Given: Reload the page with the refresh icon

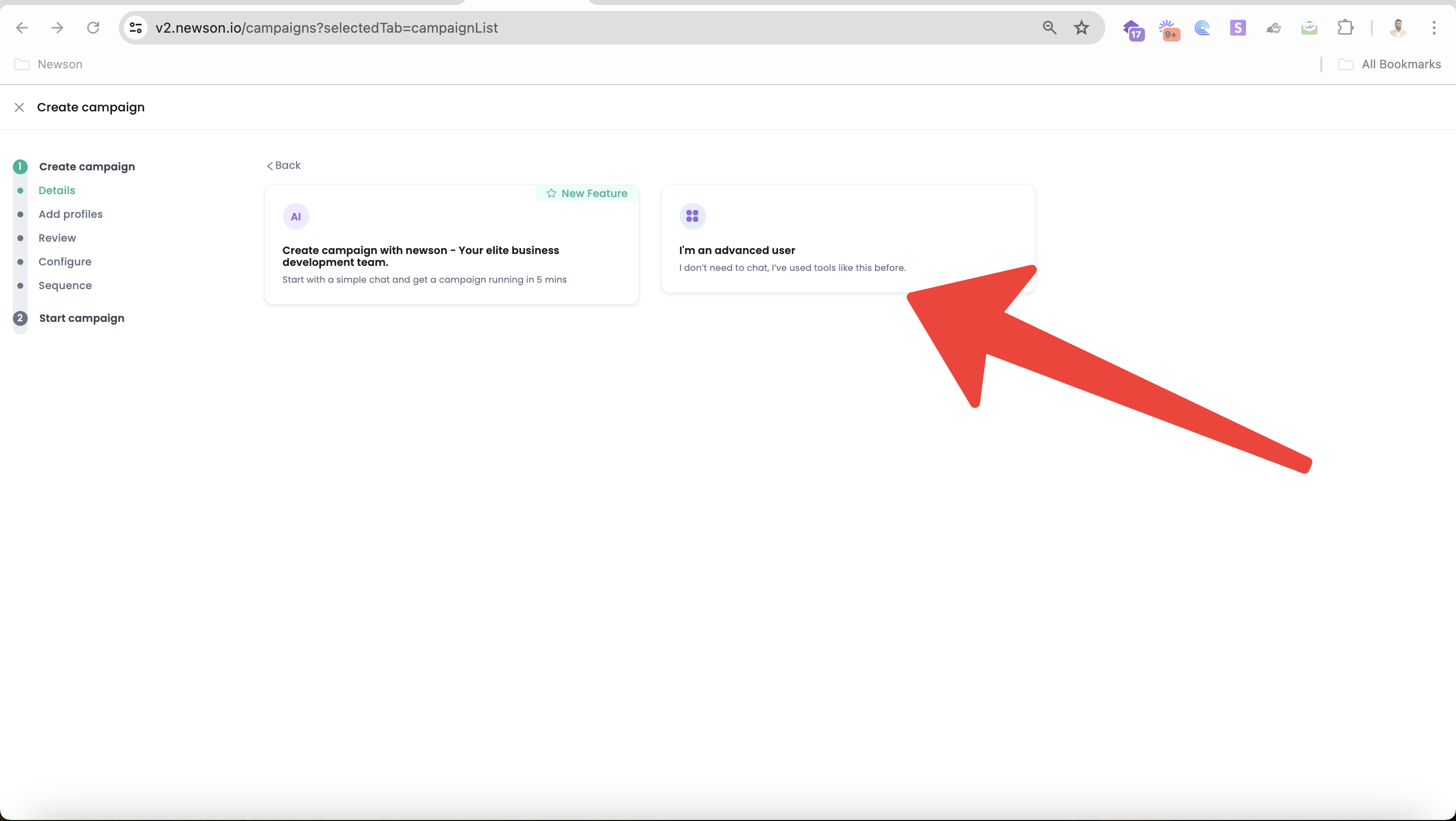Looking at the screenshot, I should (93, 28).
